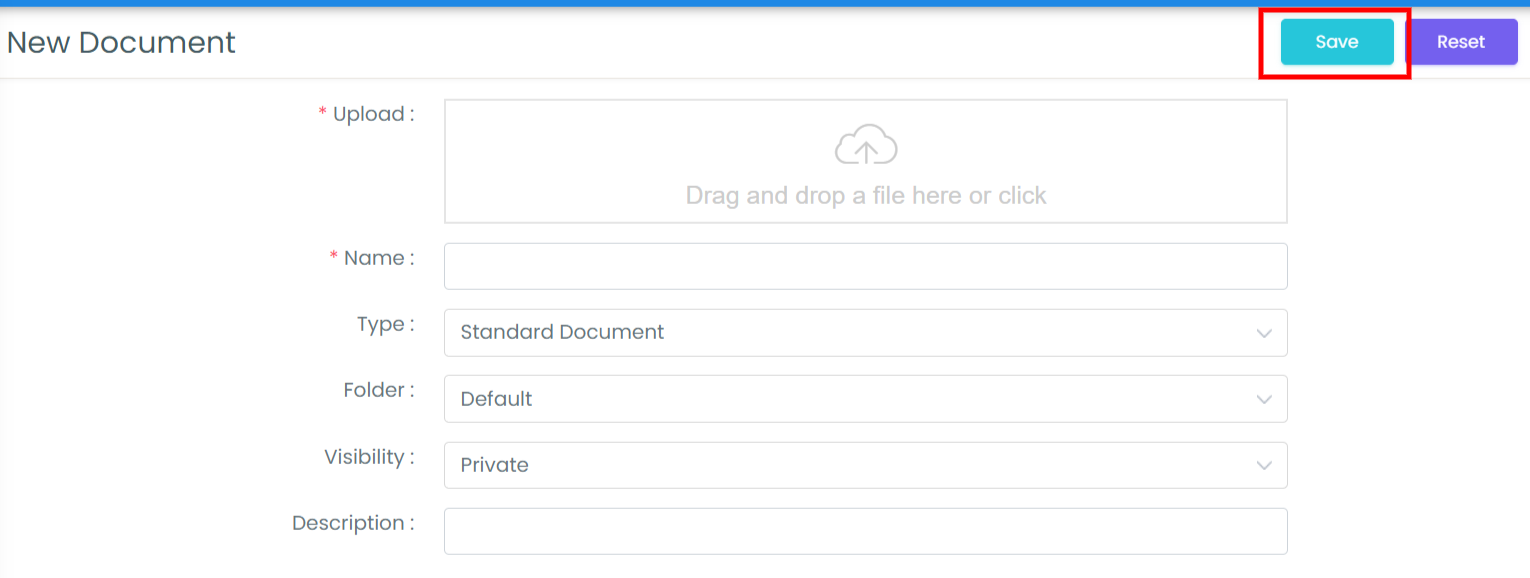Click the New Document heading

click(x=121, y=42)
